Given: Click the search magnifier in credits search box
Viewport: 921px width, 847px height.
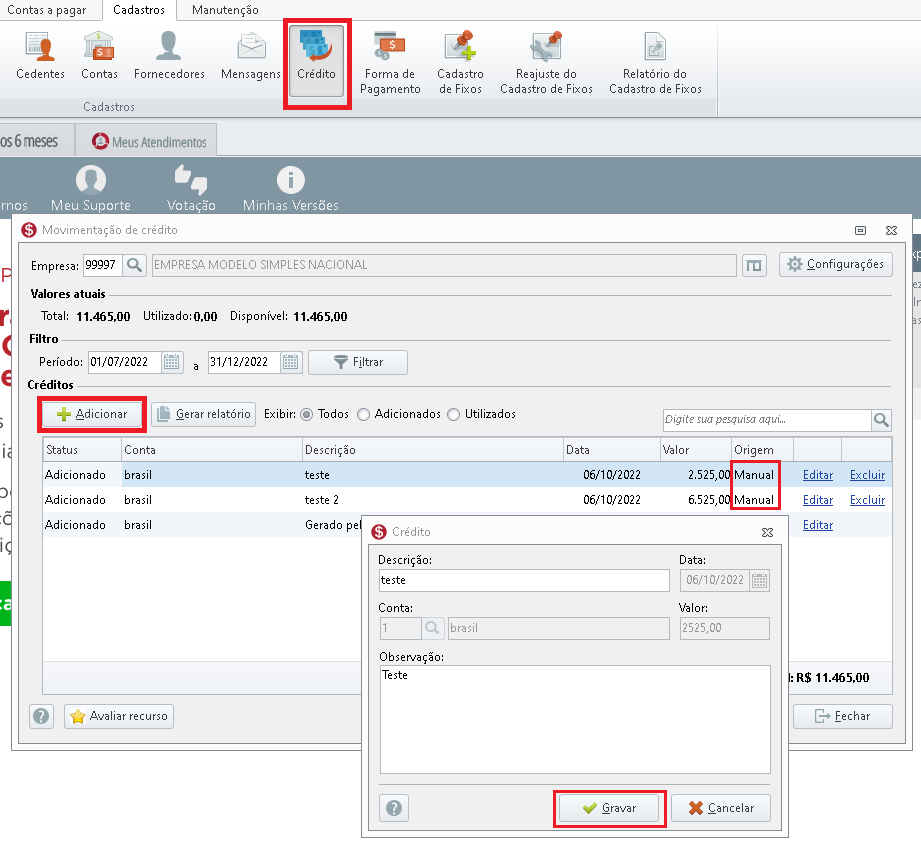Looking at the screenshot, I should [881, 419].
